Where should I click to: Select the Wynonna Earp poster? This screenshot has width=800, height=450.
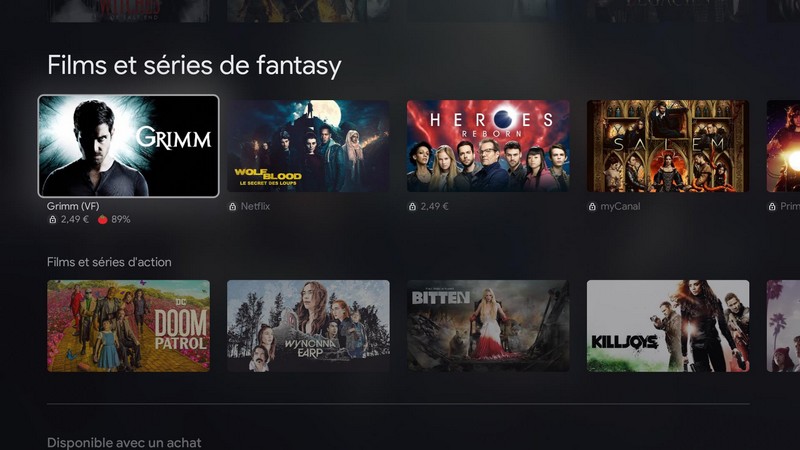pyautogui.click(x=308, y=326)
